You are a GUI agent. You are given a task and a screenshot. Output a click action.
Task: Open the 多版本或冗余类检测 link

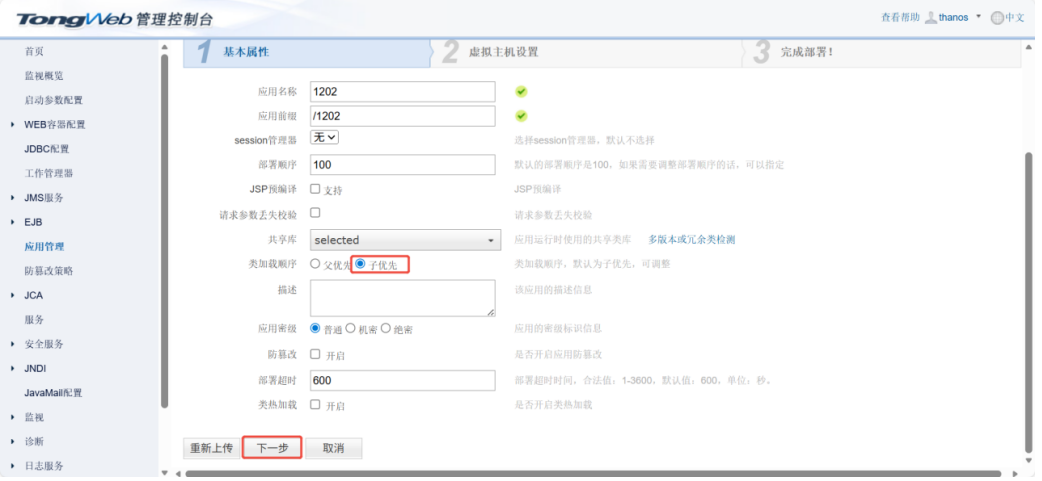pyautogui.click(x=692, y=240)
